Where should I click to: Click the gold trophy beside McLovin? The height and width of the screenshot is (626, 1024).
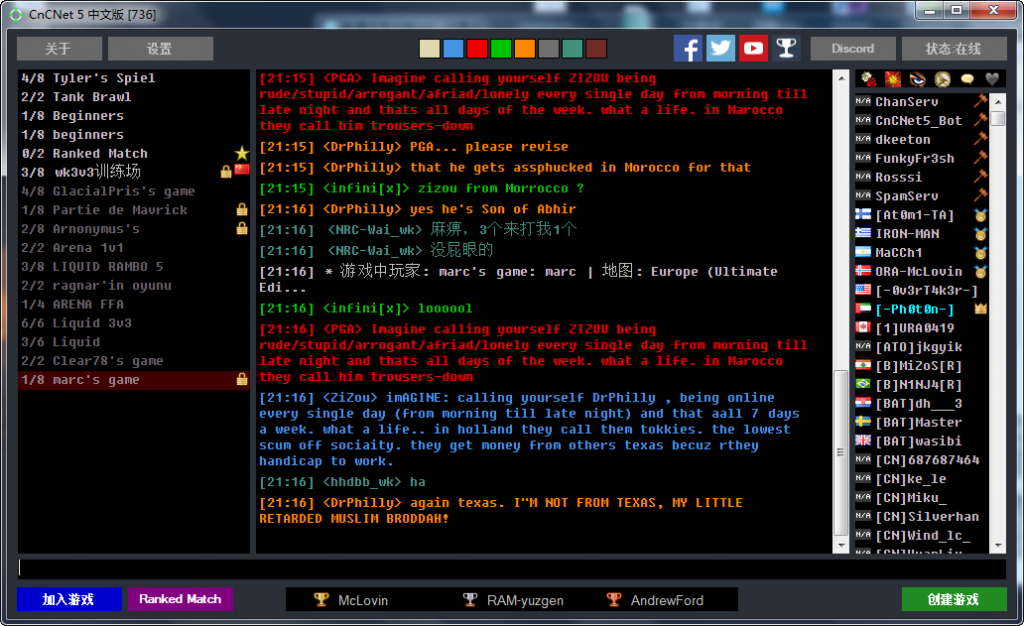(321, 600)
